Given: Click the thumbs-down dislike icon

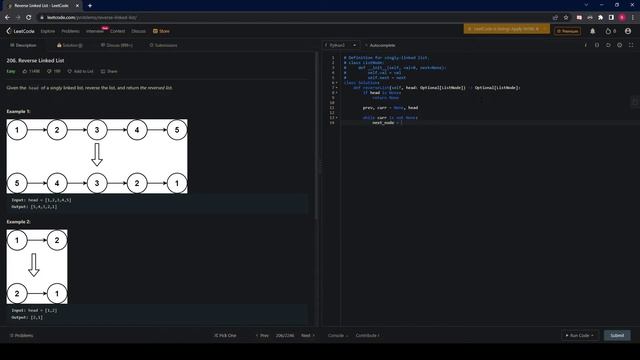Looking at the screenshot, I should (49, 71).
